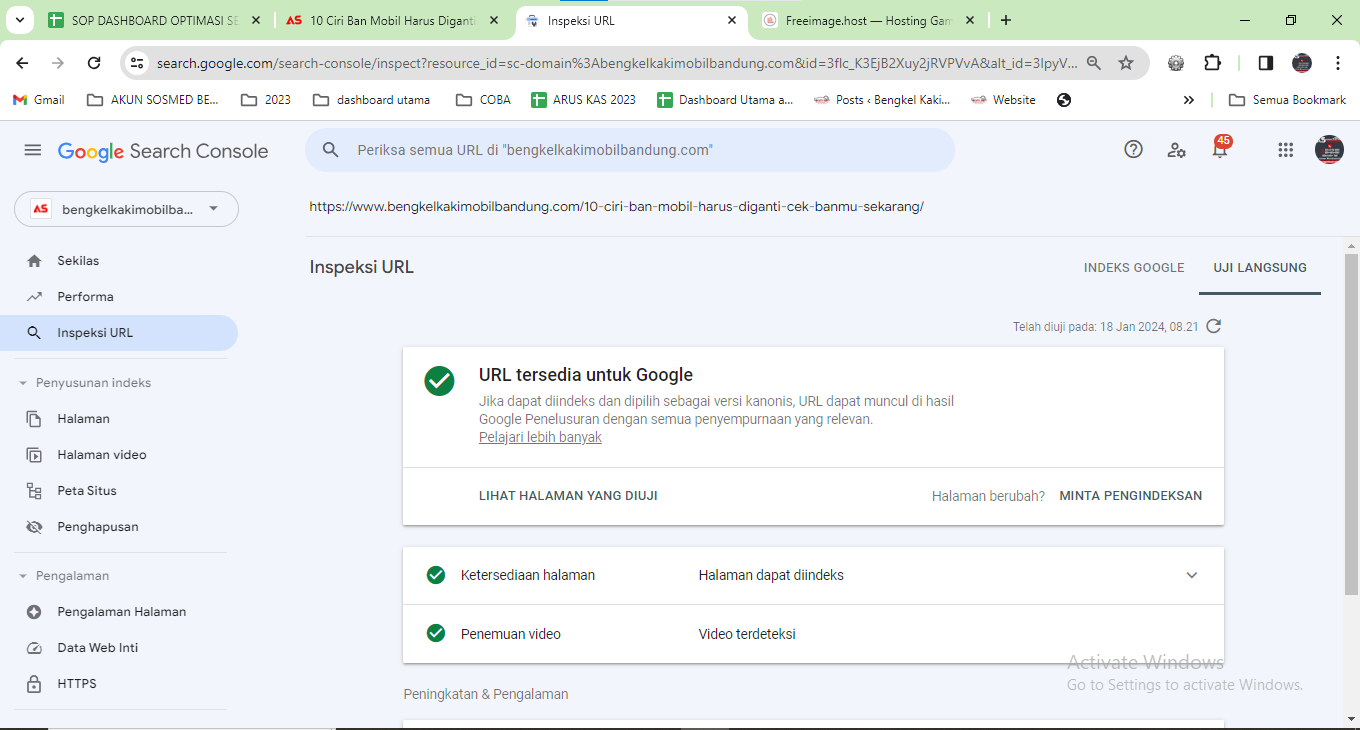Expand the Ketersediaan halaman row chevron

(1191, 575)
